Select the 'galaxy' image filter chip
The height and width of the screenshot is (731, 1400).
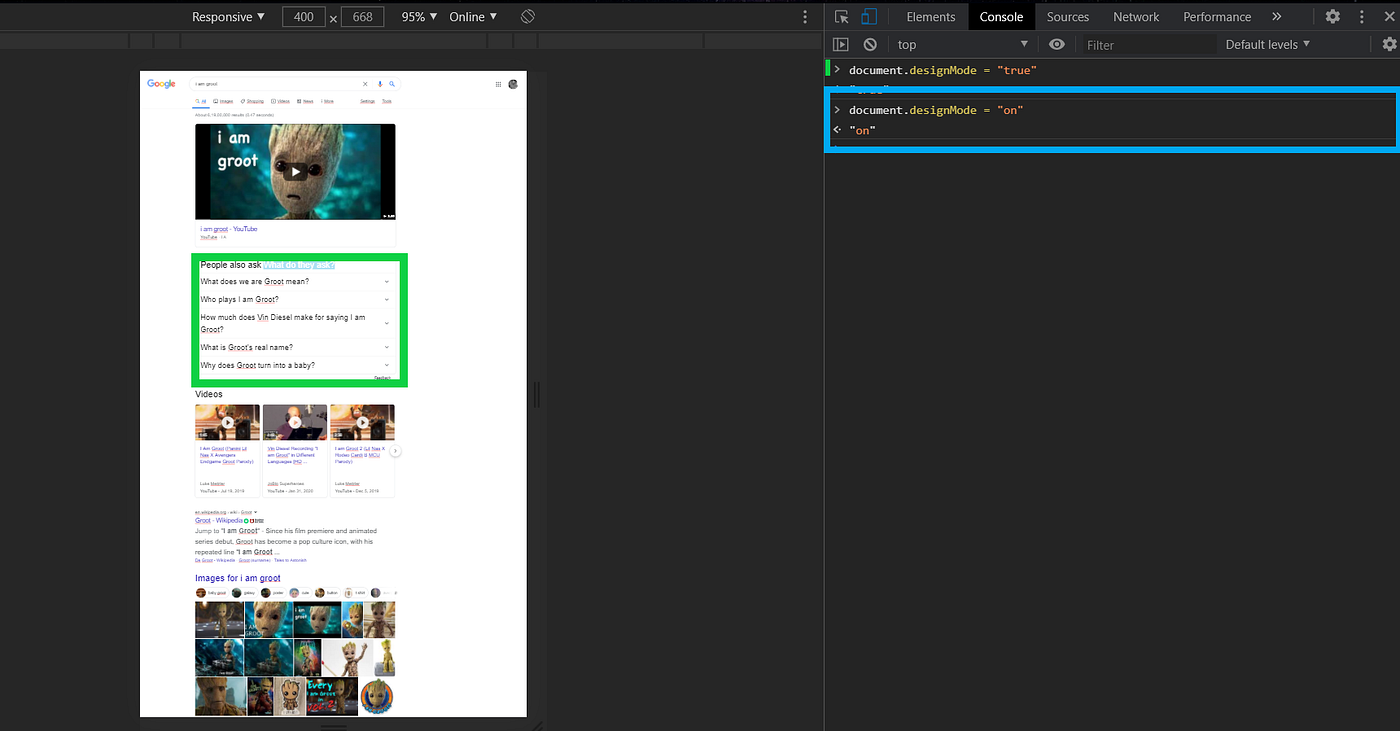(245, 593)
